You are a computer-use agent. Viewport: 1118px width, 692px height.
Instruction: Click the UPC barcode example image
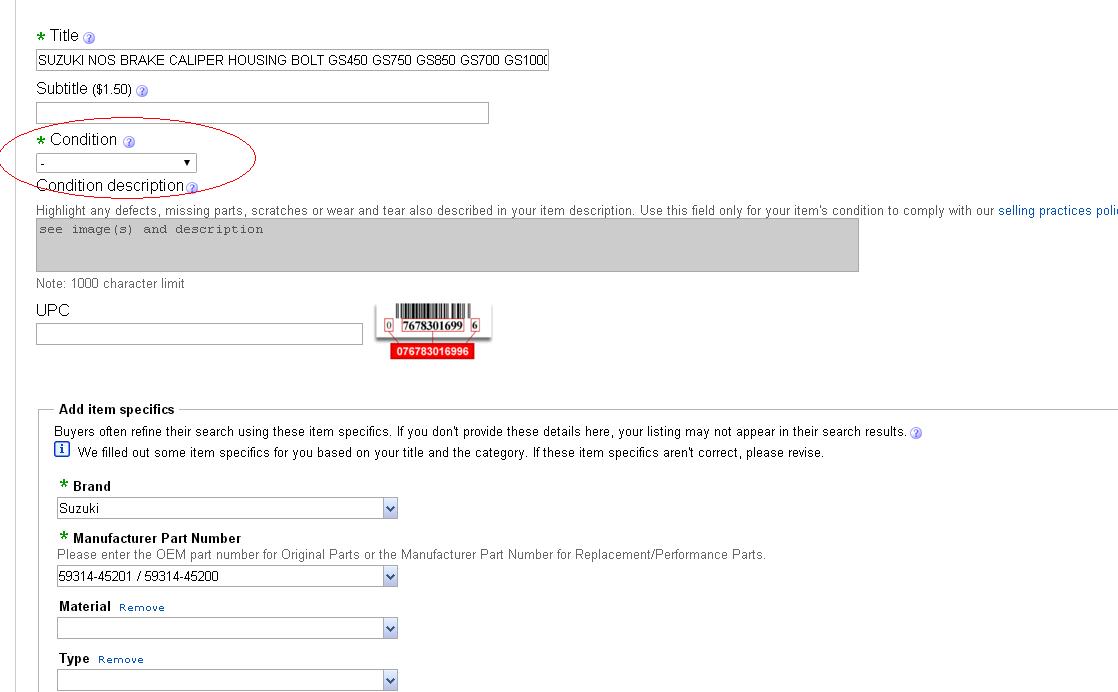[433, 331]
